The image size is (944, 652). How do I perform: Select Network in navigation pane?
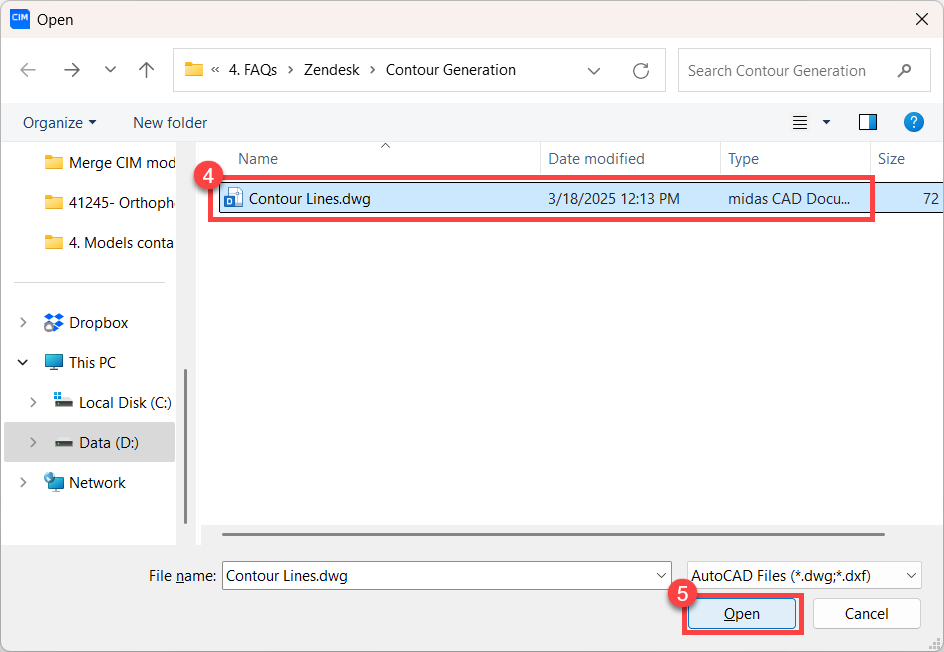97,482
